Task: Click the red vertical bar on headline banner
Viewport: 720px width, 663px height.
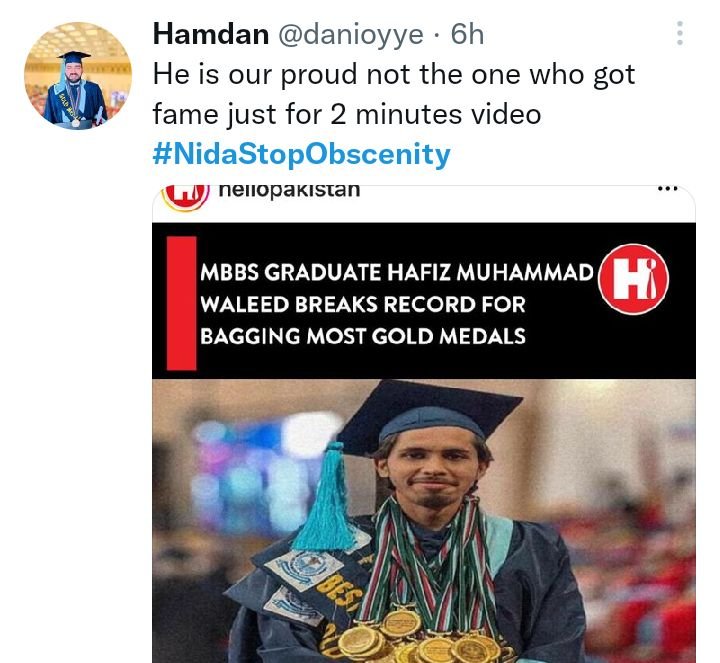Action: [181, 303]
